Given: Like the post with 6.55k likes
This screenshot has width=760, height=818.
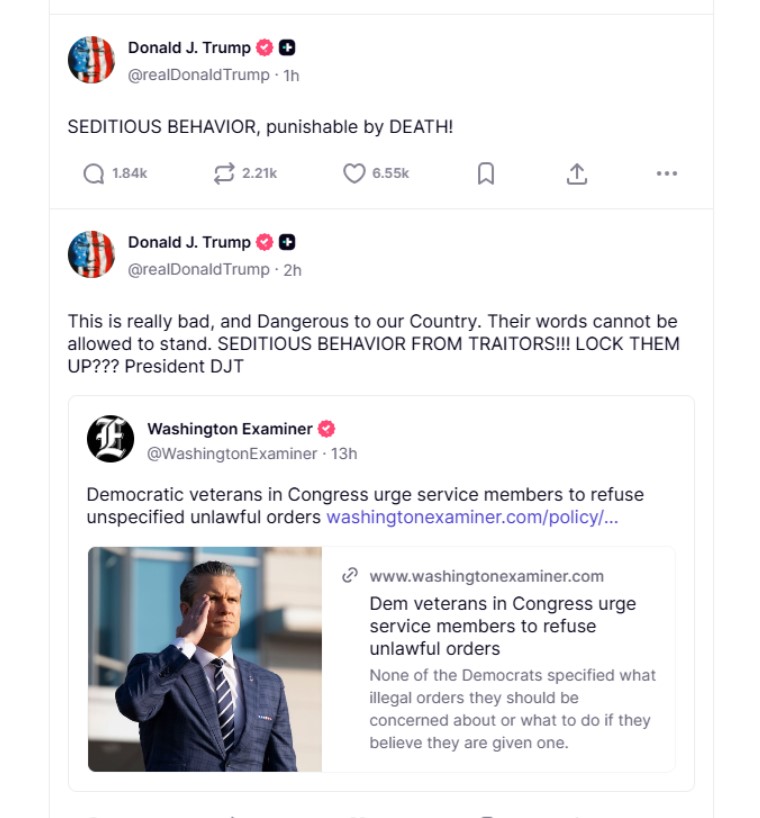Looking at the screenshot, I should pyautogui.click(x=355, y=174).
